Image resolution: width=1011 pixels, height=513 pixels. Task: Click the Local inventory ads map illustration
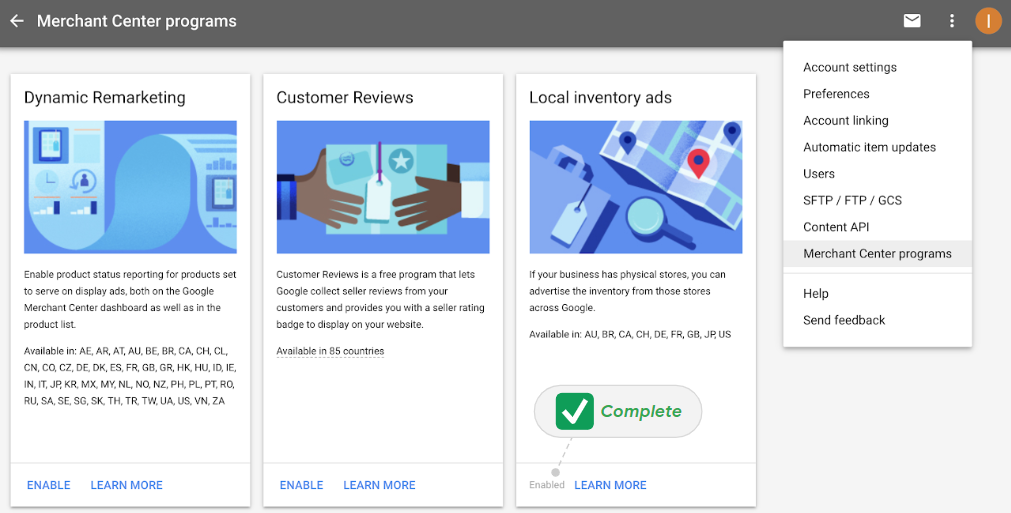tap(636, 187)
